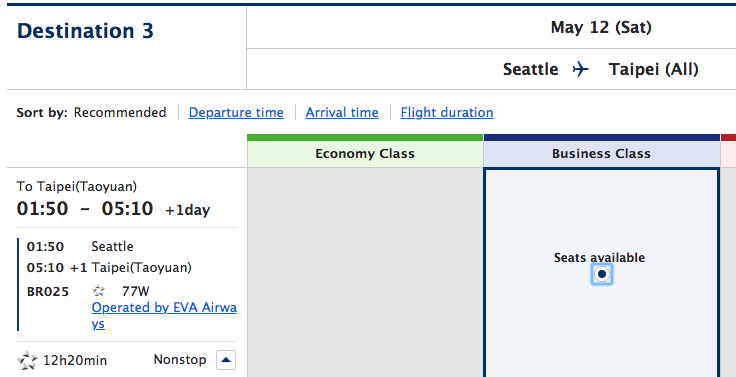Click the Star Alliance icon beside 77W
This screenshot has height=377, width=736.
98,292
